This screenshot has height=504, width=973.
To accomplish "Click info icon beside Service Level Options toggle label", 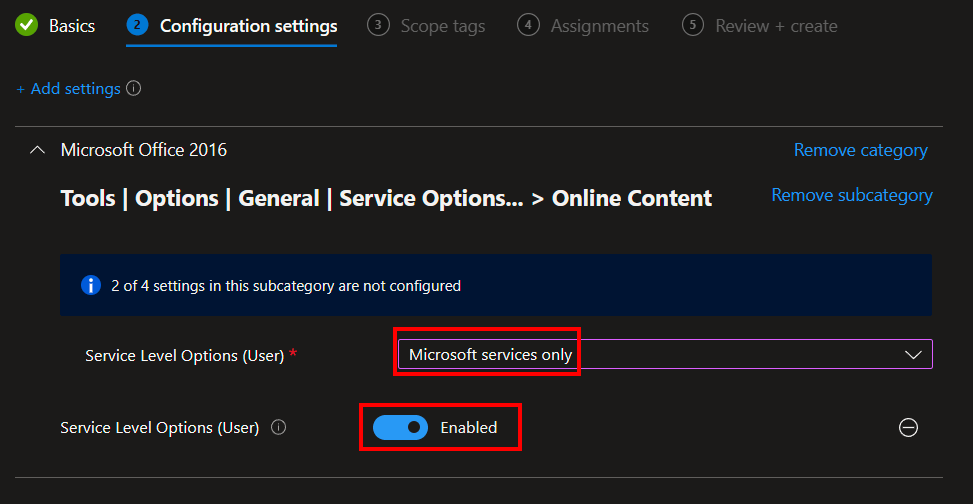I will [279, 428].
